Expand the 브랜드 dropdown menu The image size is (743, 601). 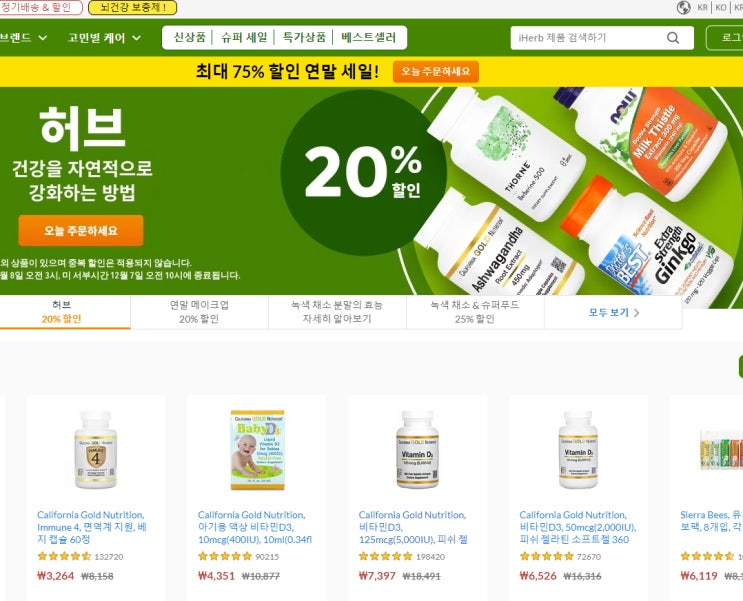23,37
